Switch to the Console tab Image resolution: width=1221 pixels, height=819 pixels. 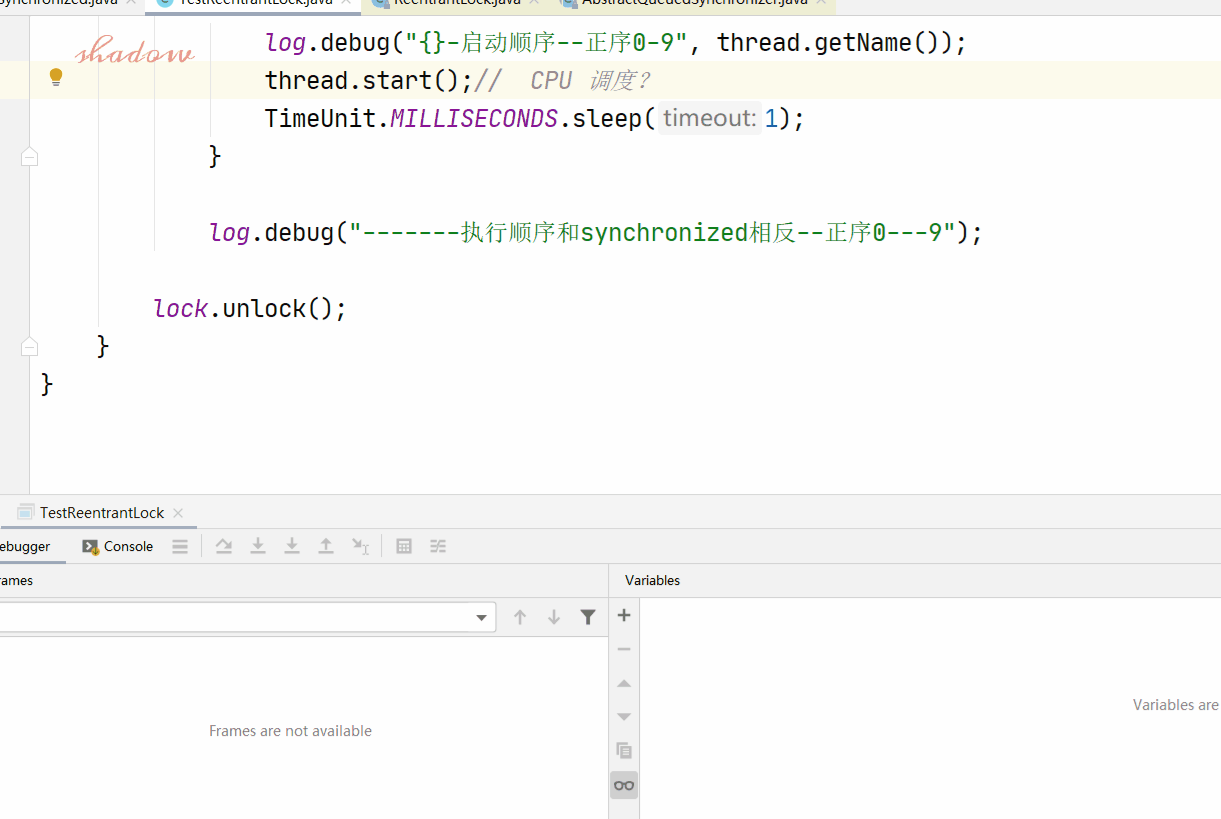coord(118,546)
